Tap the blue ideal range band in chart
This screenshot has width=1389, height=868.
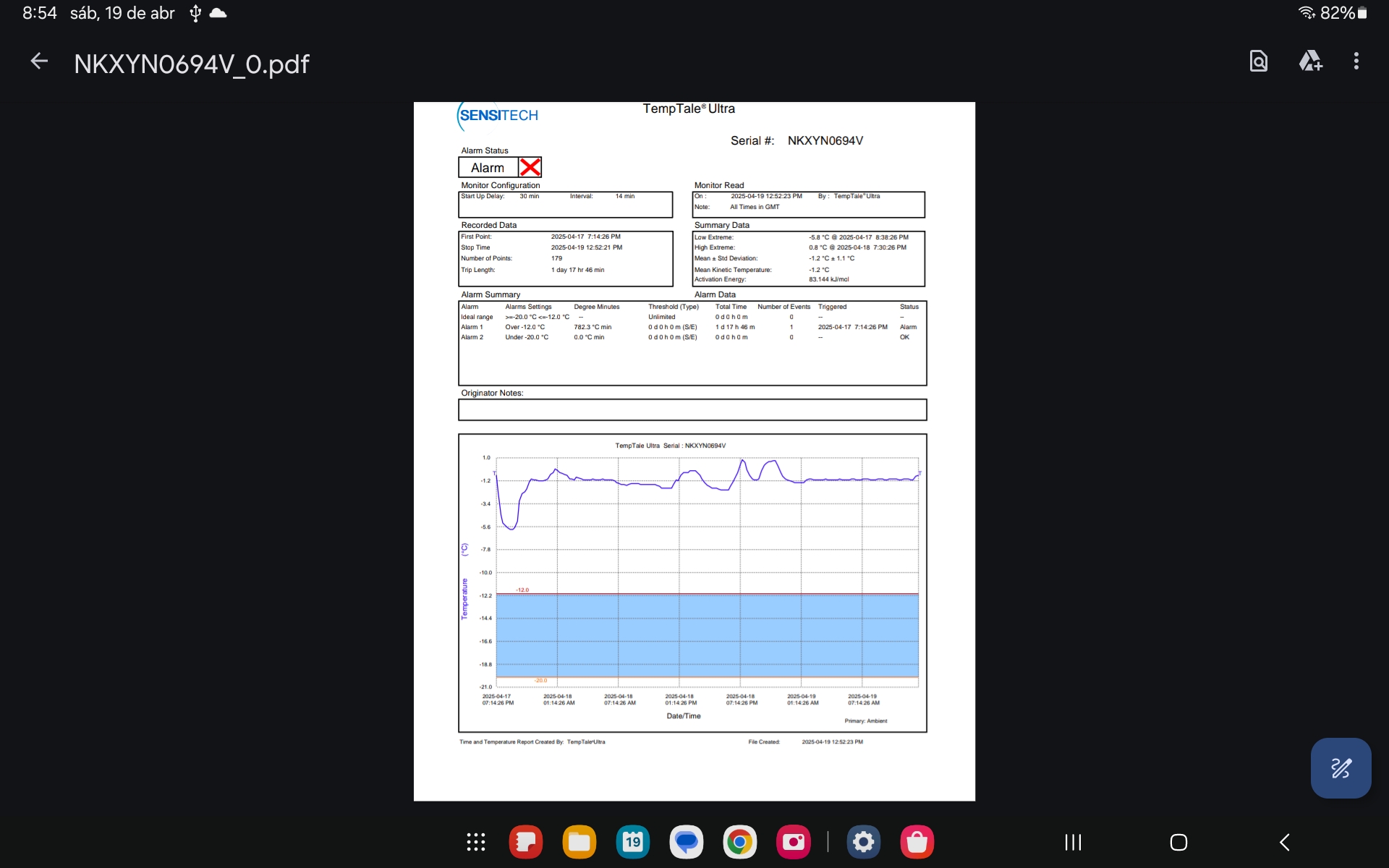[x=707, y=636]
